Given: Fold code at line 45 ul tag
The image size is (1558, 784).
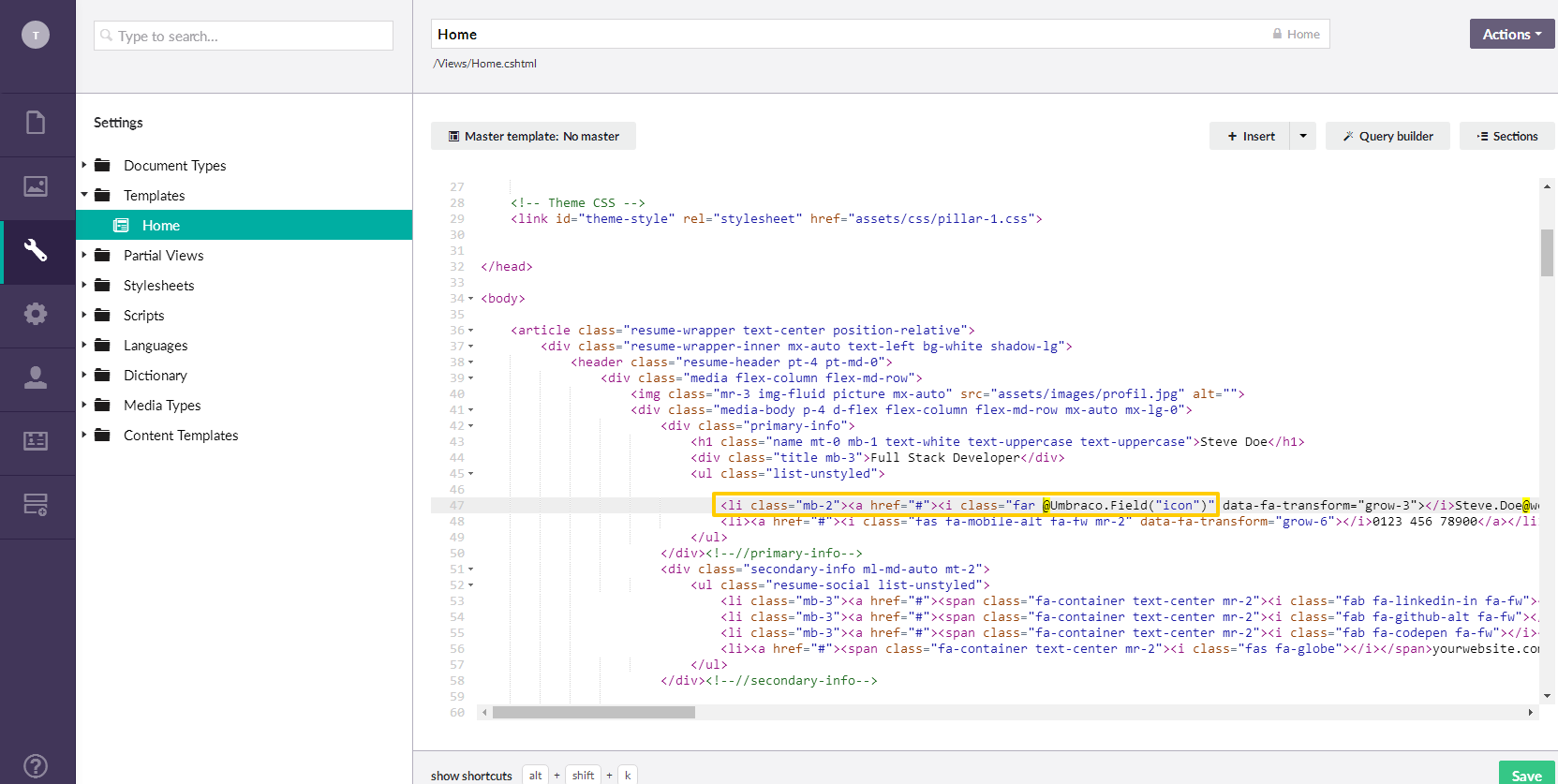Looking at the screenshot, I should pyautogui.click(x=471, y=474).
